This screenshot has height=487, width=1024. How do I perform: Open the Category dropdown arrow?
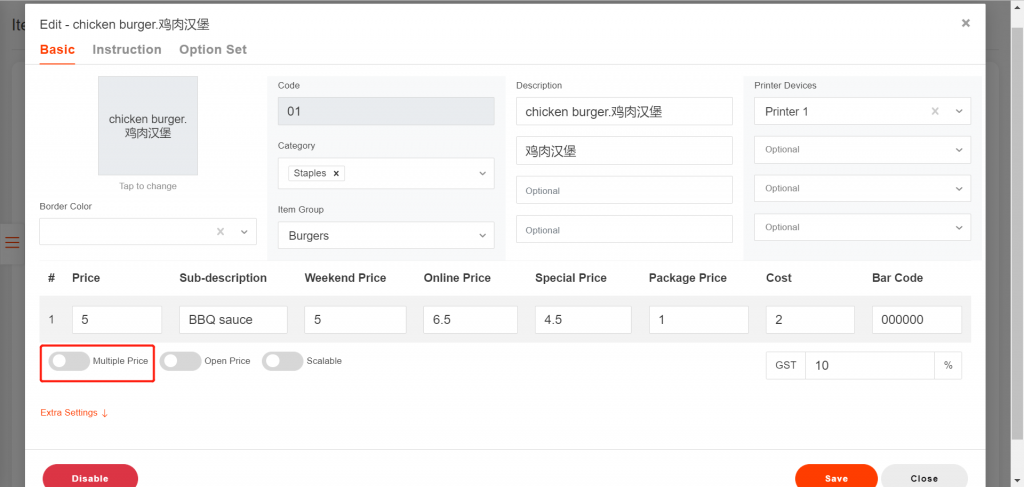click(x=482, y=173)
